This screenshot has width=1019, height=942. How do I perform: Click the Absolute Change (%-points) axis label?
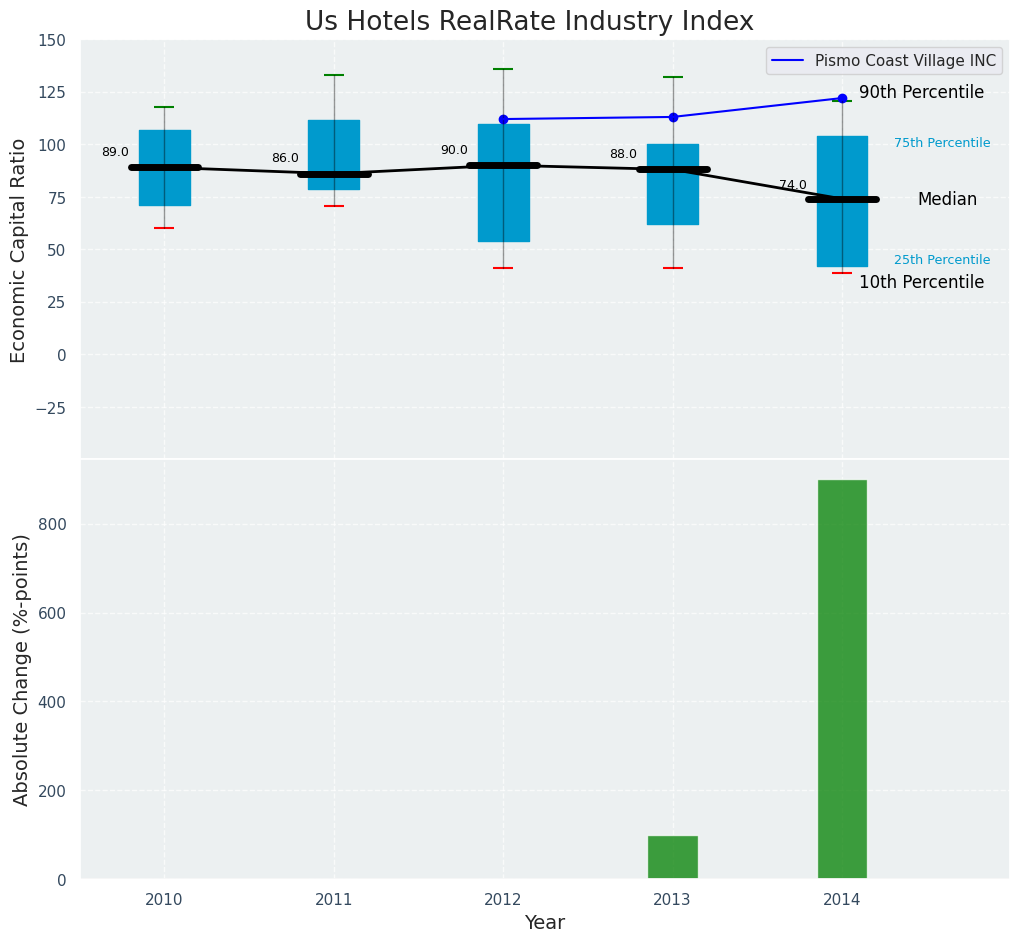(21, 669)
